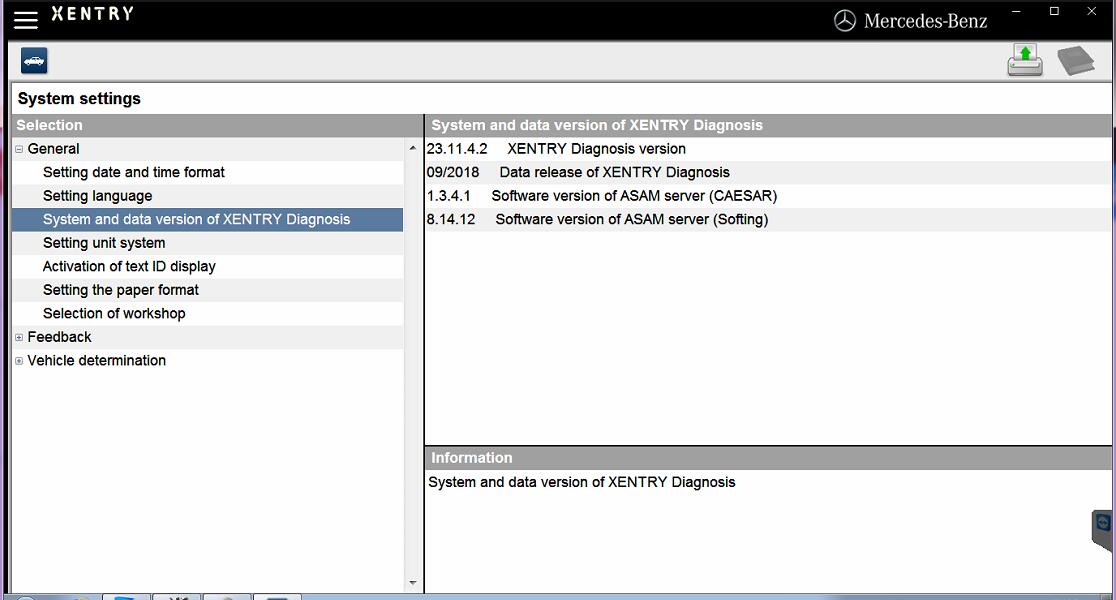Click the selection panel scroll-down arrow
The image size is (1116, 600).
pos(413,583)
